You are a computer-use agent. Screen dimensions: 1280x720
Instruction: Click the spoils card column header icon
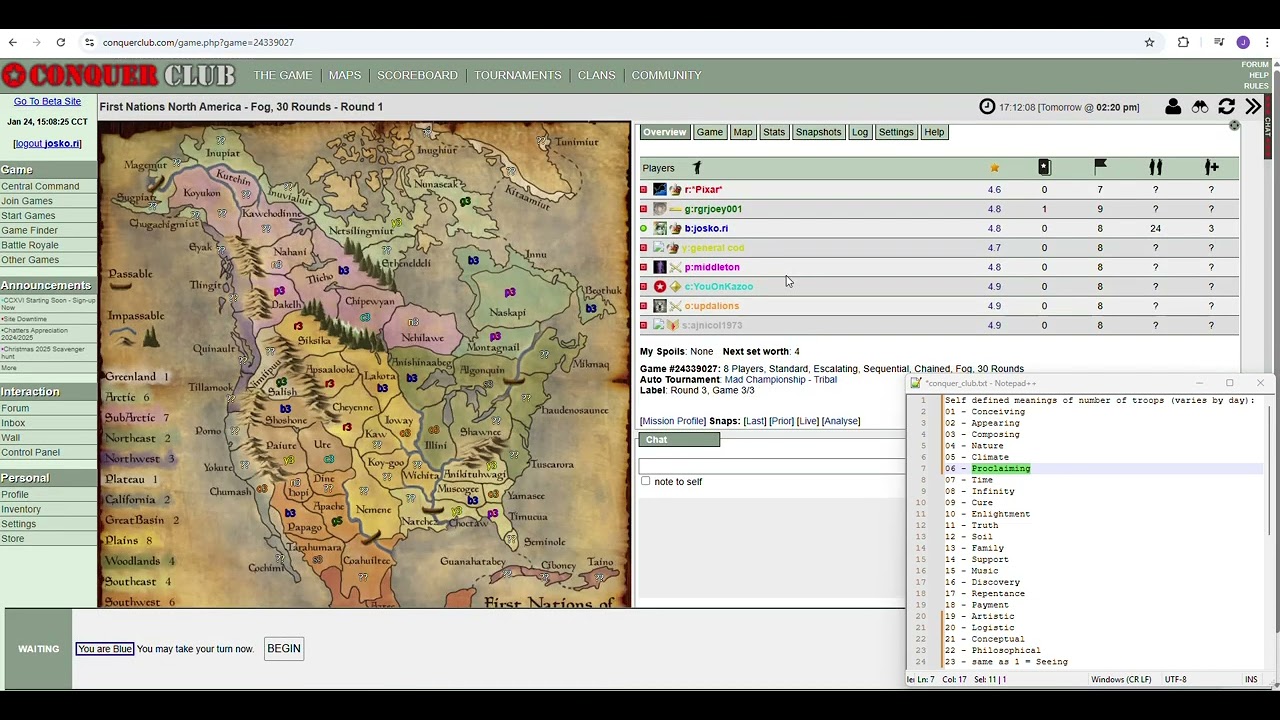[x=1044, y=168]
